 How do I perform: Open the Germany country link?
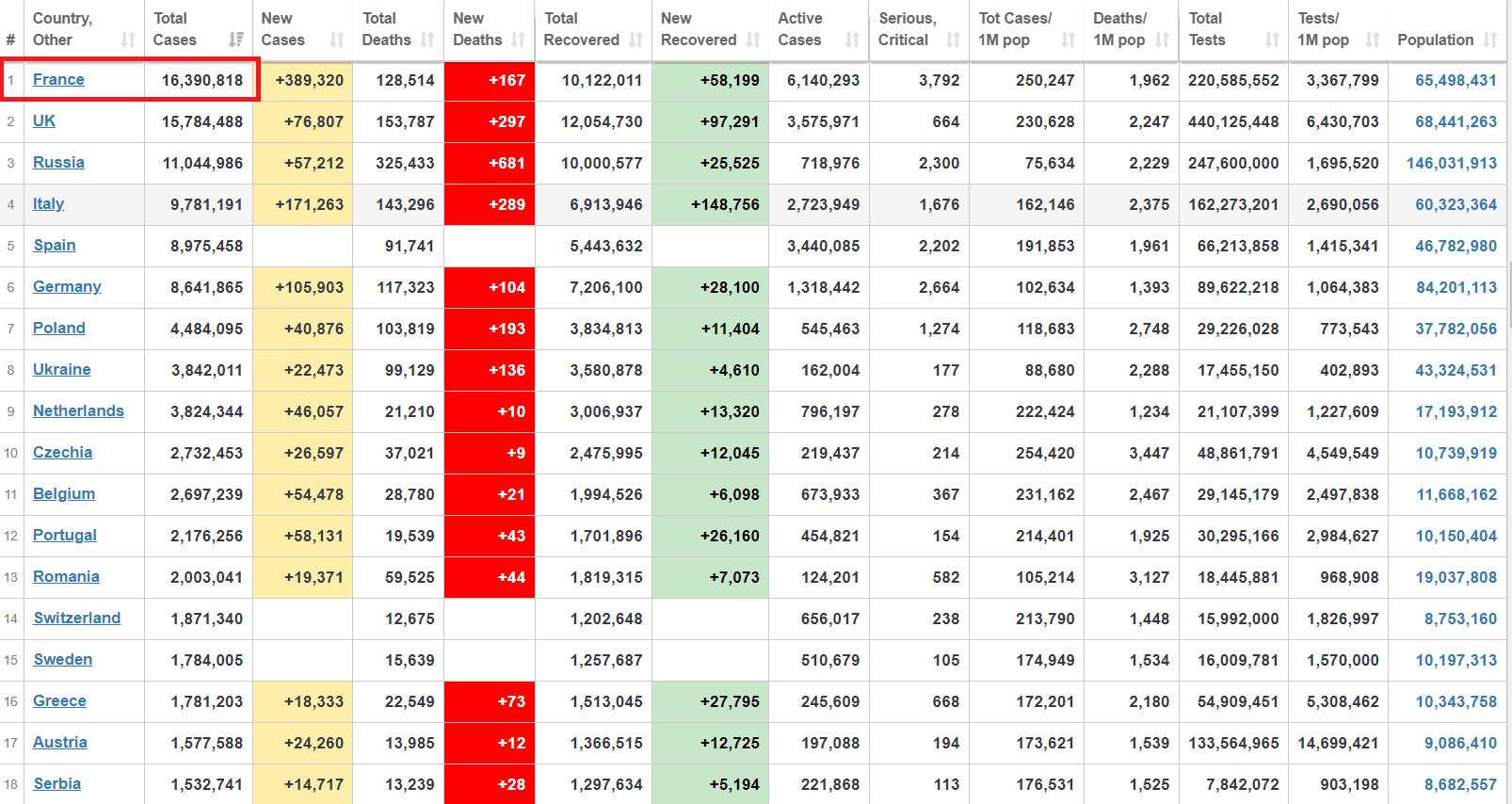[67, 287]
